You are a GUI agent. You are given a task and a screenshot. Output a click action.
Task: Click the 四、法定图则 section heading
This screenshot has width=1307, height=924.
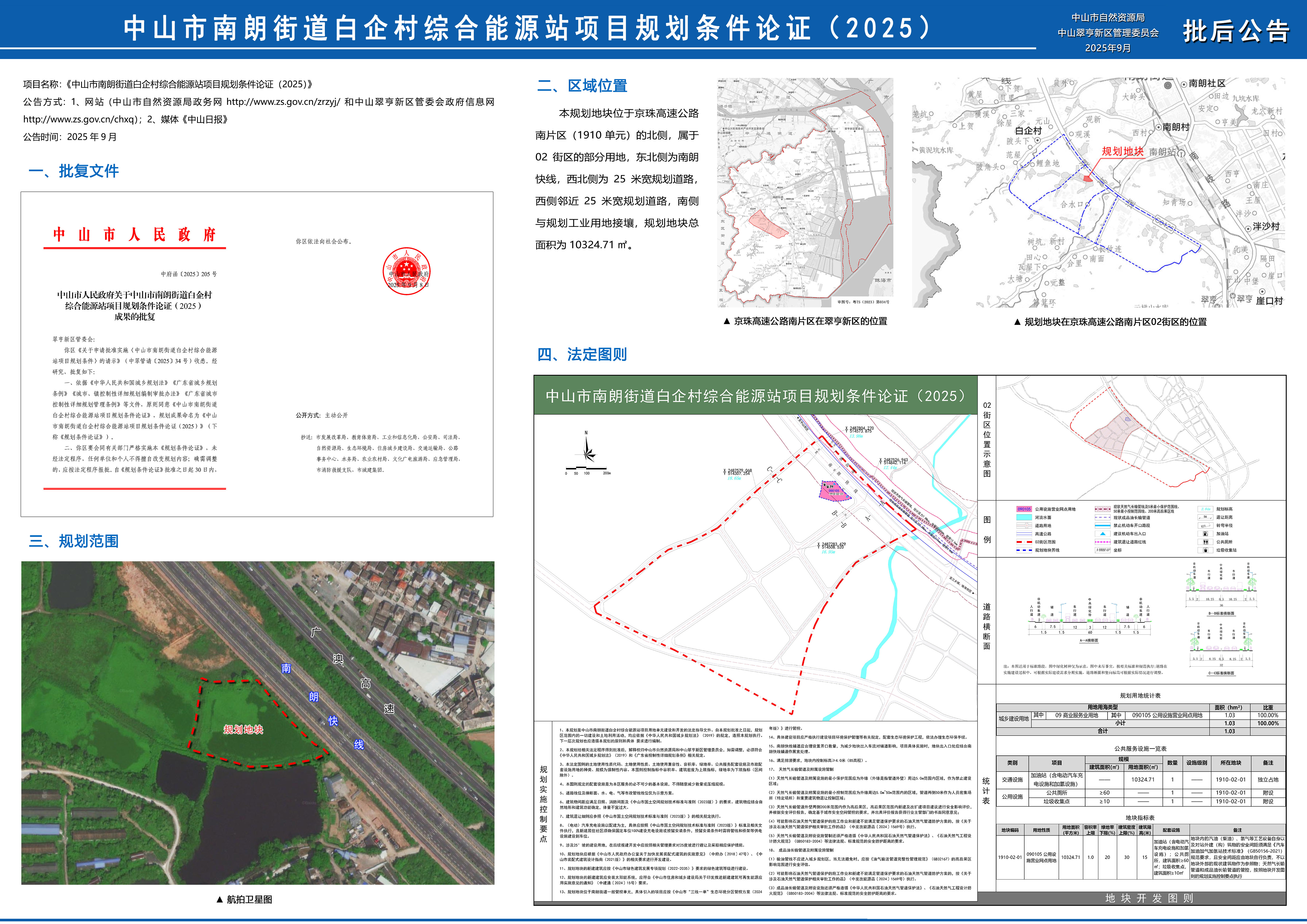(x=582, y=355)
